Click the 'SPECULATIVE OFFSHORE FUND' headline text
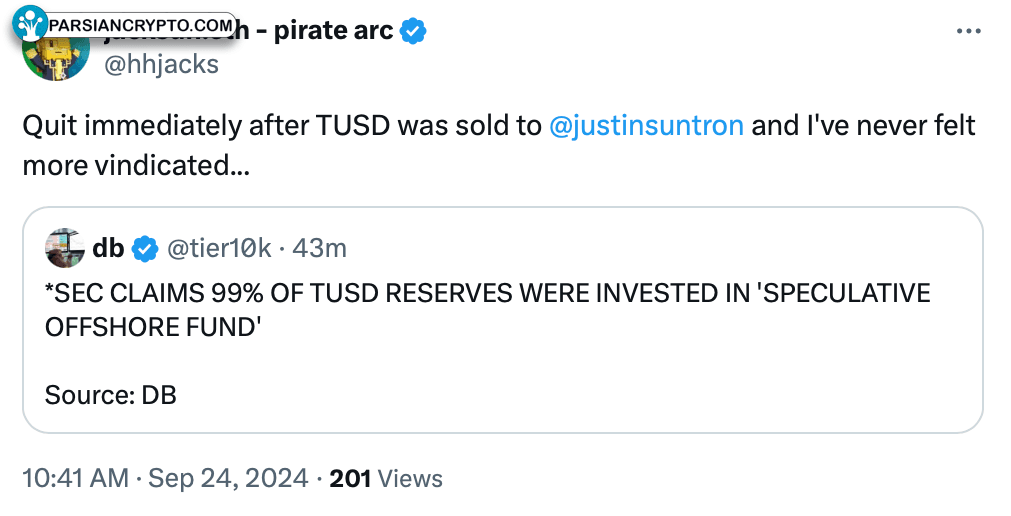Image resolution: width=1011 pixels, height=516 pixels. pyautogui.click(x=487, y=310)
